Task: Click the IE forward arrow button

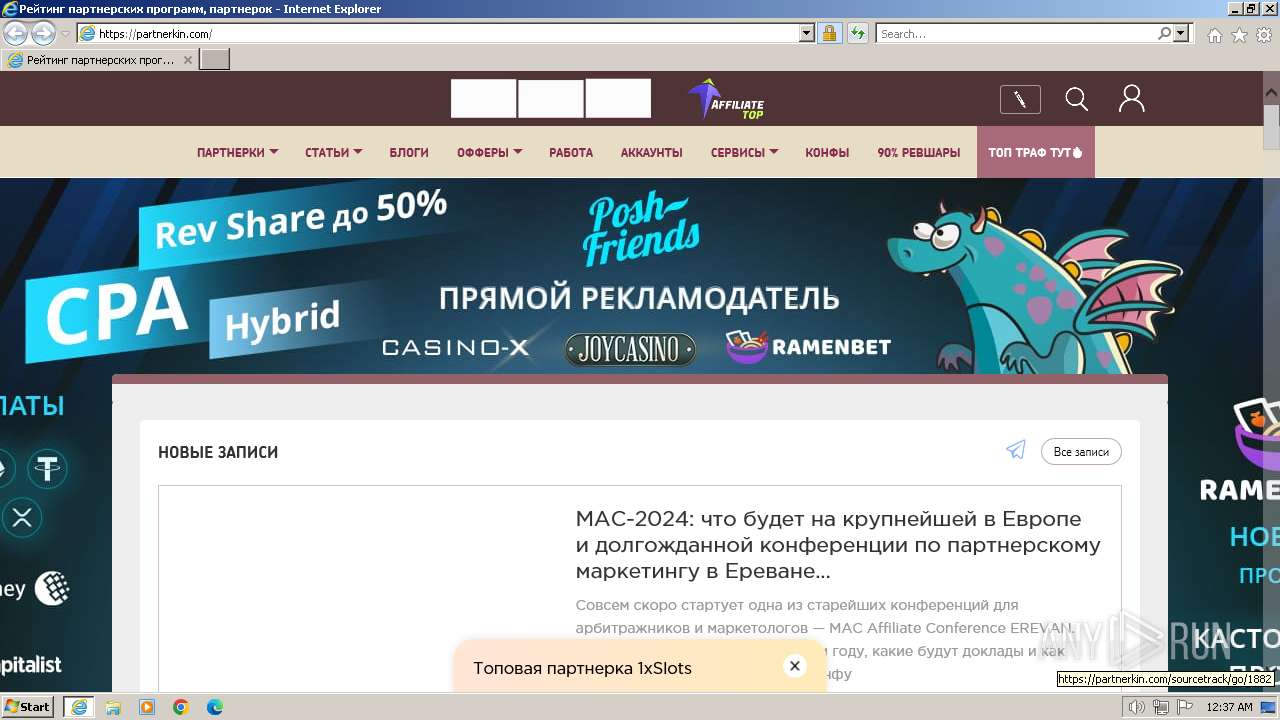Action: (43, 33)
